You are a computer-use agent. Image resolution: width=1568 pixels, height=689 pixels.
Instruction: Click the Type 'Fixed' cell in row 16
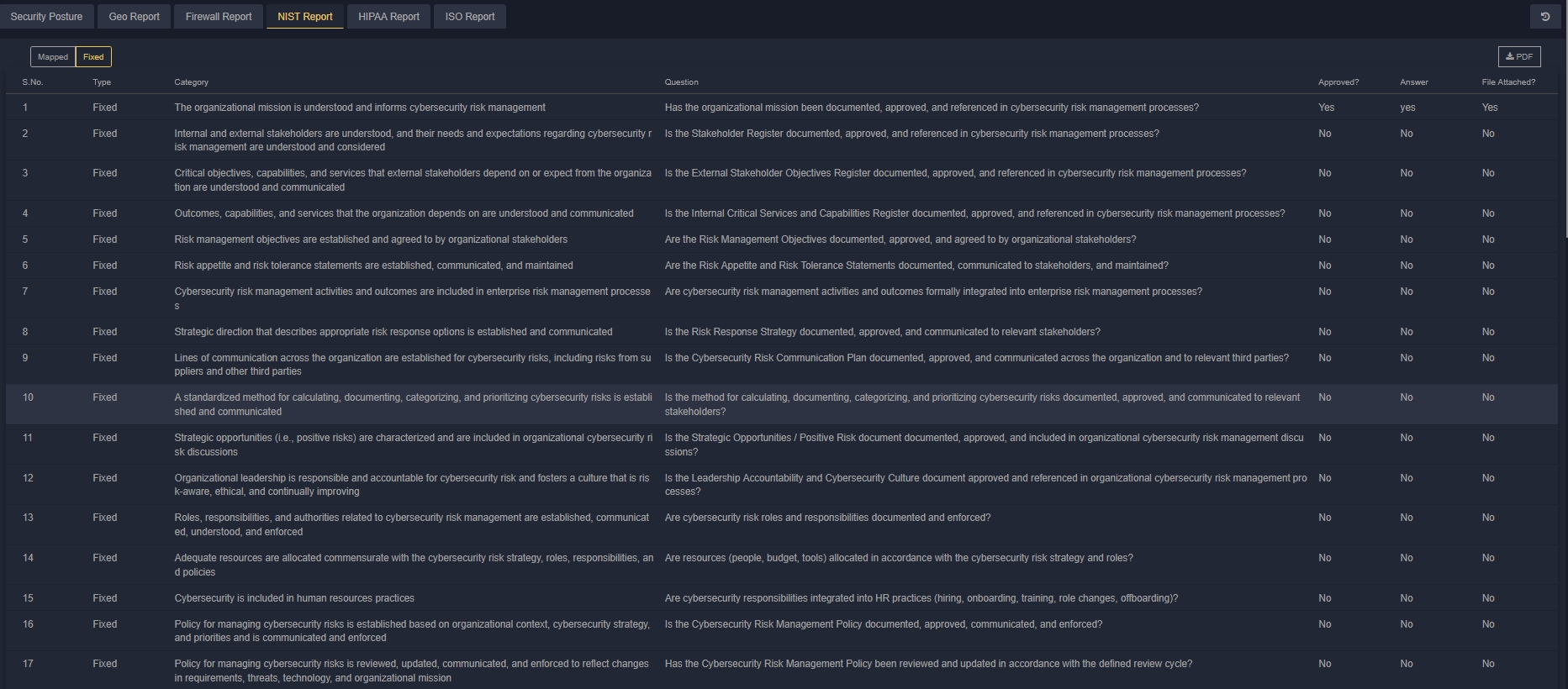pos(105,624)
